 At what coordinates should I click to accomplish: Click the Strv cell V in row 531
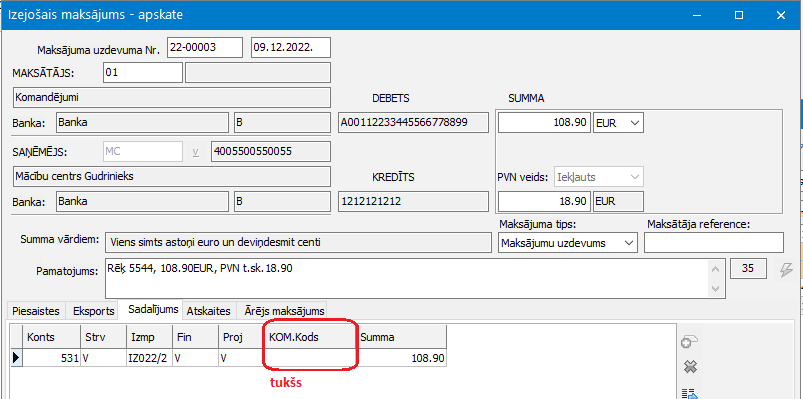[102, 358]
